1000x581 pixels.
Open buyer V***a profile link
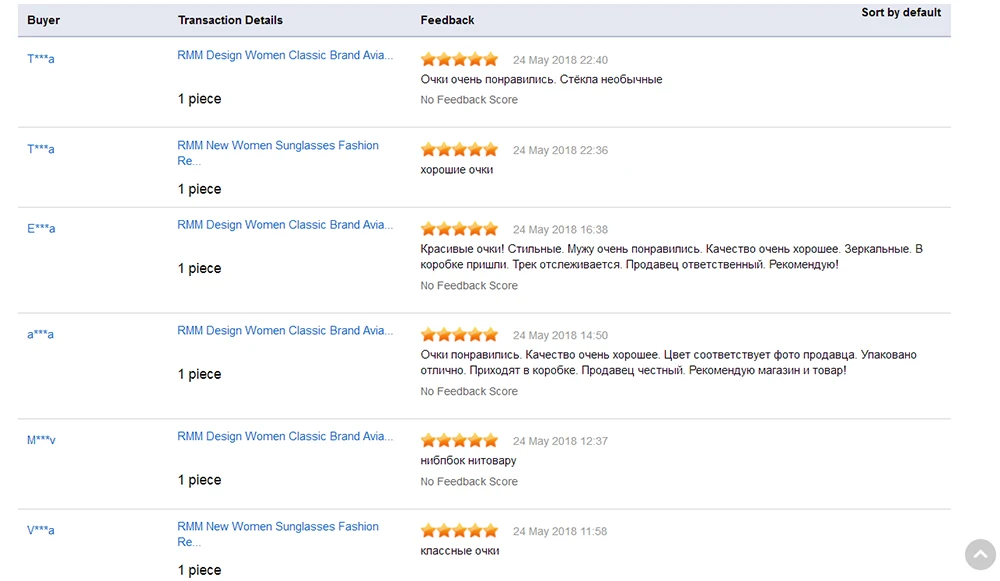point(41,531)
